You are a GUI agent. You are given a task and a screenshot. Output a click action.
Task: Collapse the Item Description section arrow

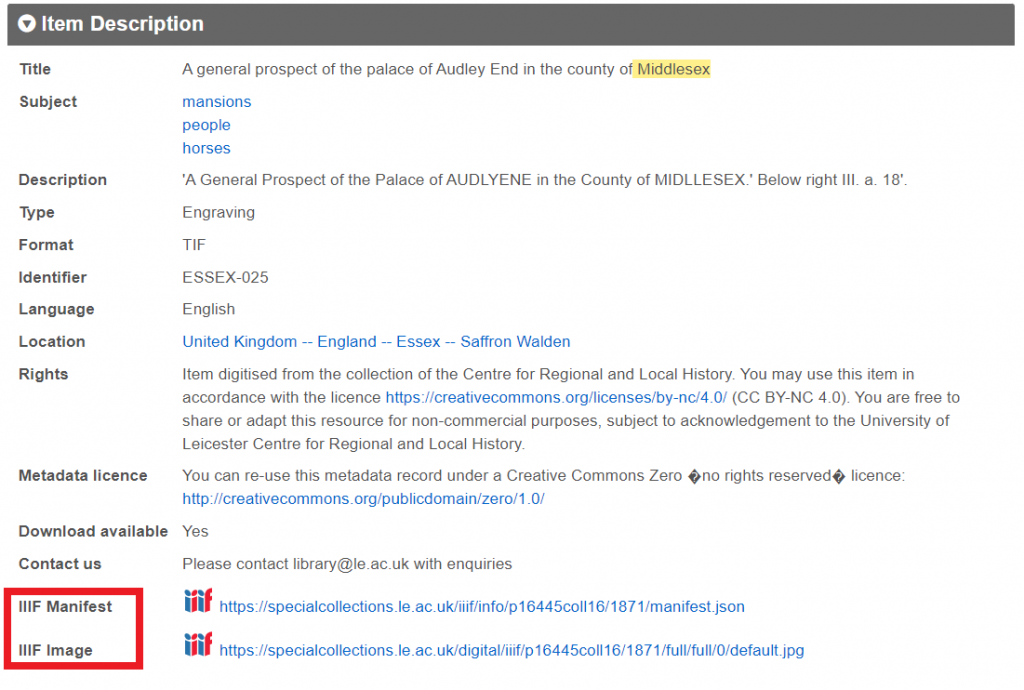tap(27, 24)
